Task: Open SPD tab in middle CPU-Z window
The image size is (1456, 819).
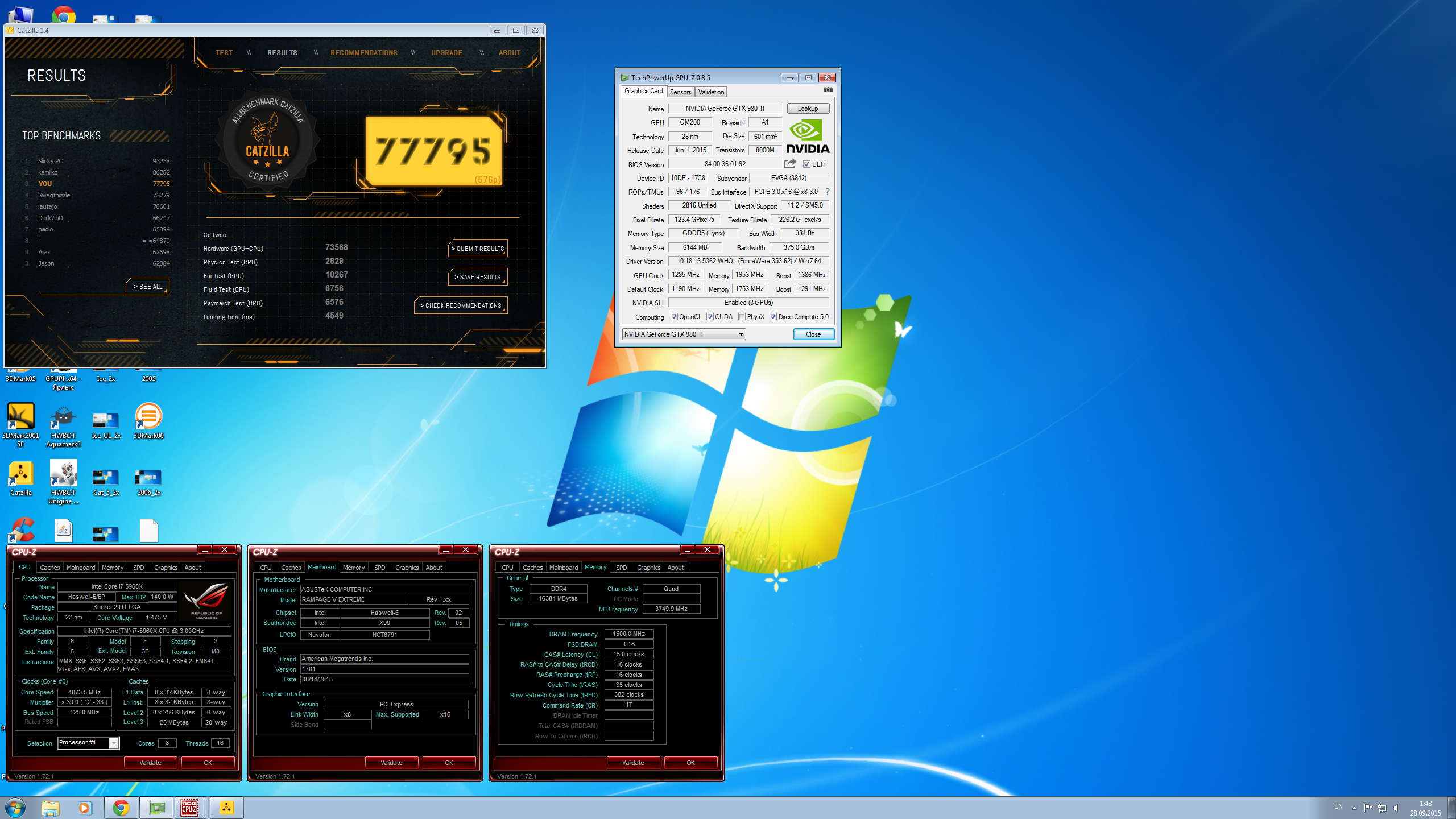Action: [380, 568]
